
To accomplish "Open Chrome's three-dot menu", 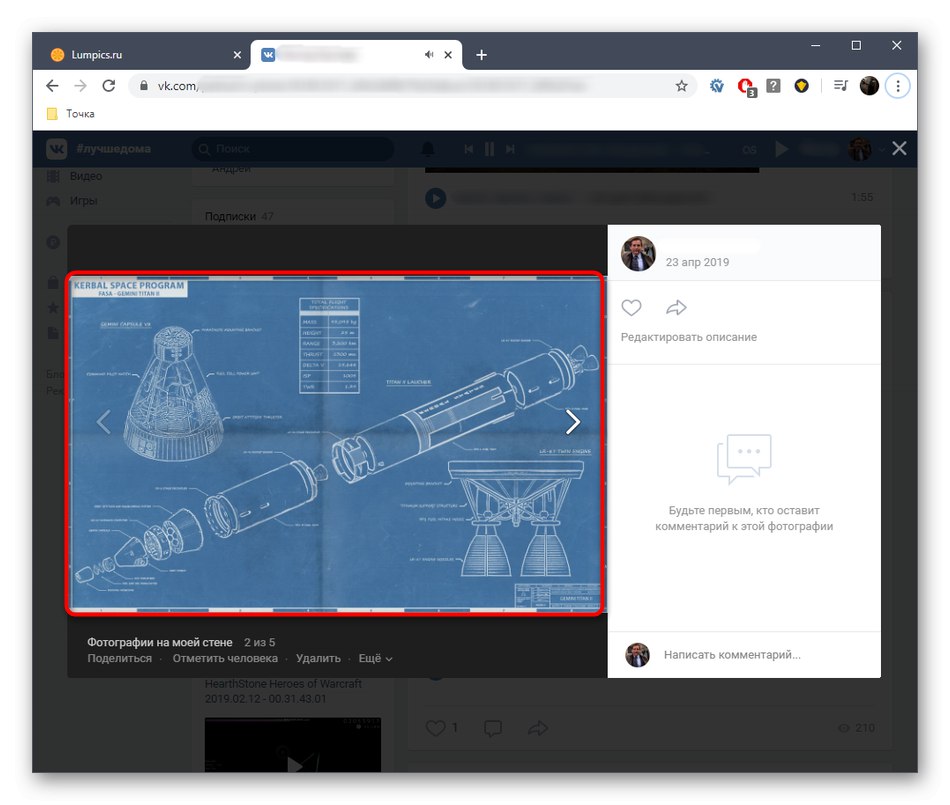I will point(898,86).
